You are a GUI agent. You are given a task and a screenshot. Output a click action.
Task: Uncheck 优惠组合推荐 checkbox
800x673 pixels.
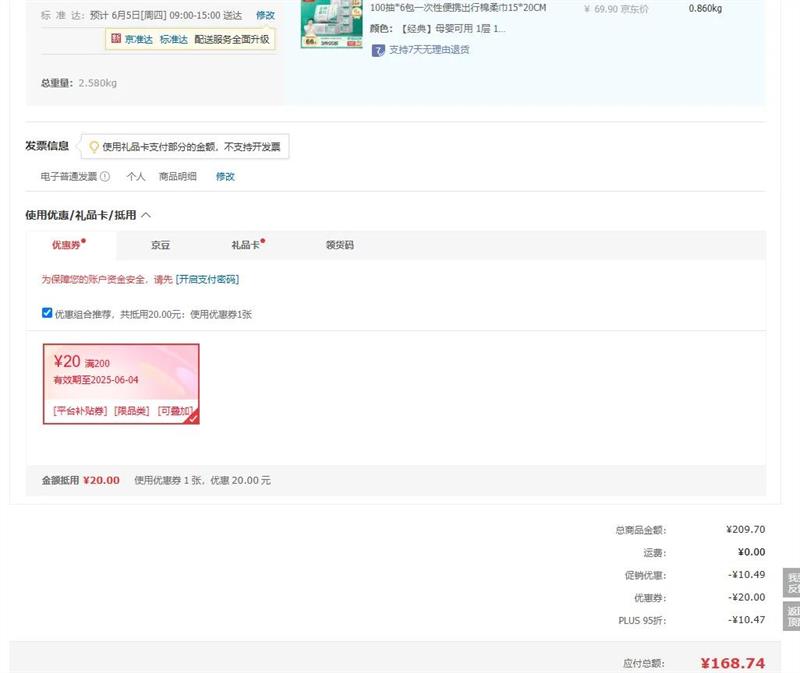coord(47,313)
